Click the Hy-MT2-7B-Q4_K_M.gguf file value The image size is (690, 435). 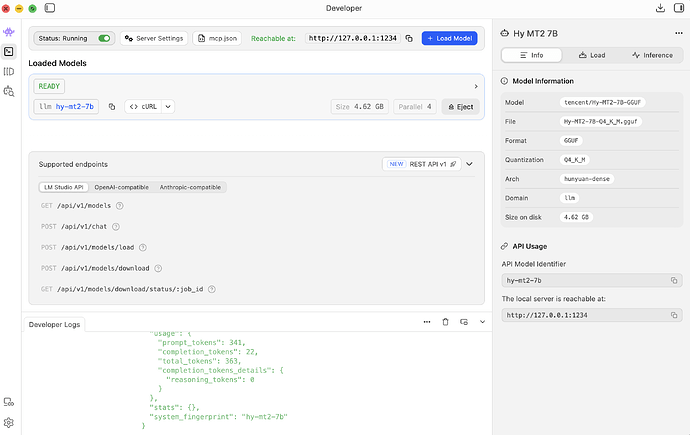tap(601, 121)
